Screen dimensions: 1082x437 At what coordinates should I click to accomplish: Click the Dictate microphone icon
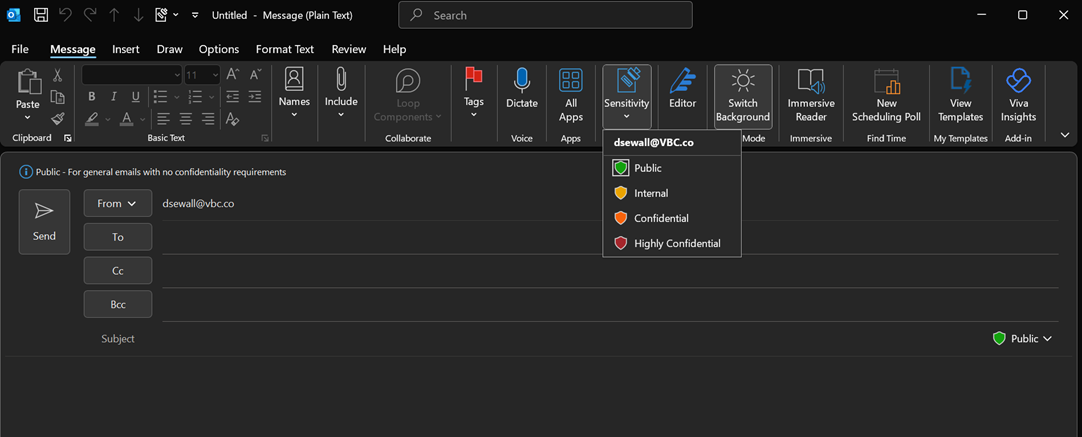coord(521,82)
